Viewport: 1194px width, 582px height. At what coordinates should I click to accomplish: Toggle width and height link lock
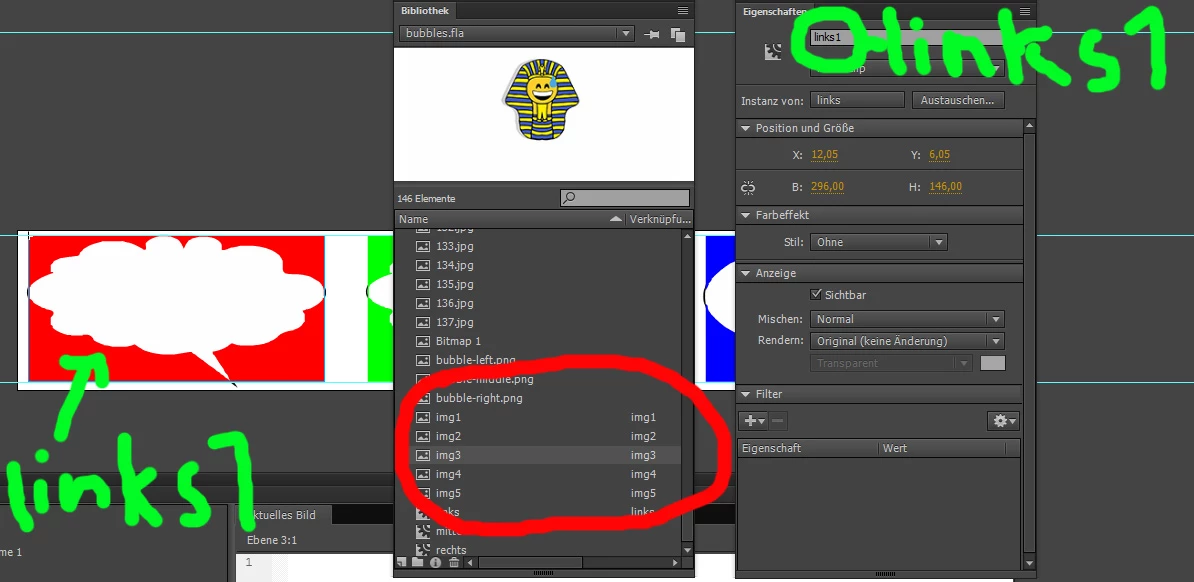(748, 187)
